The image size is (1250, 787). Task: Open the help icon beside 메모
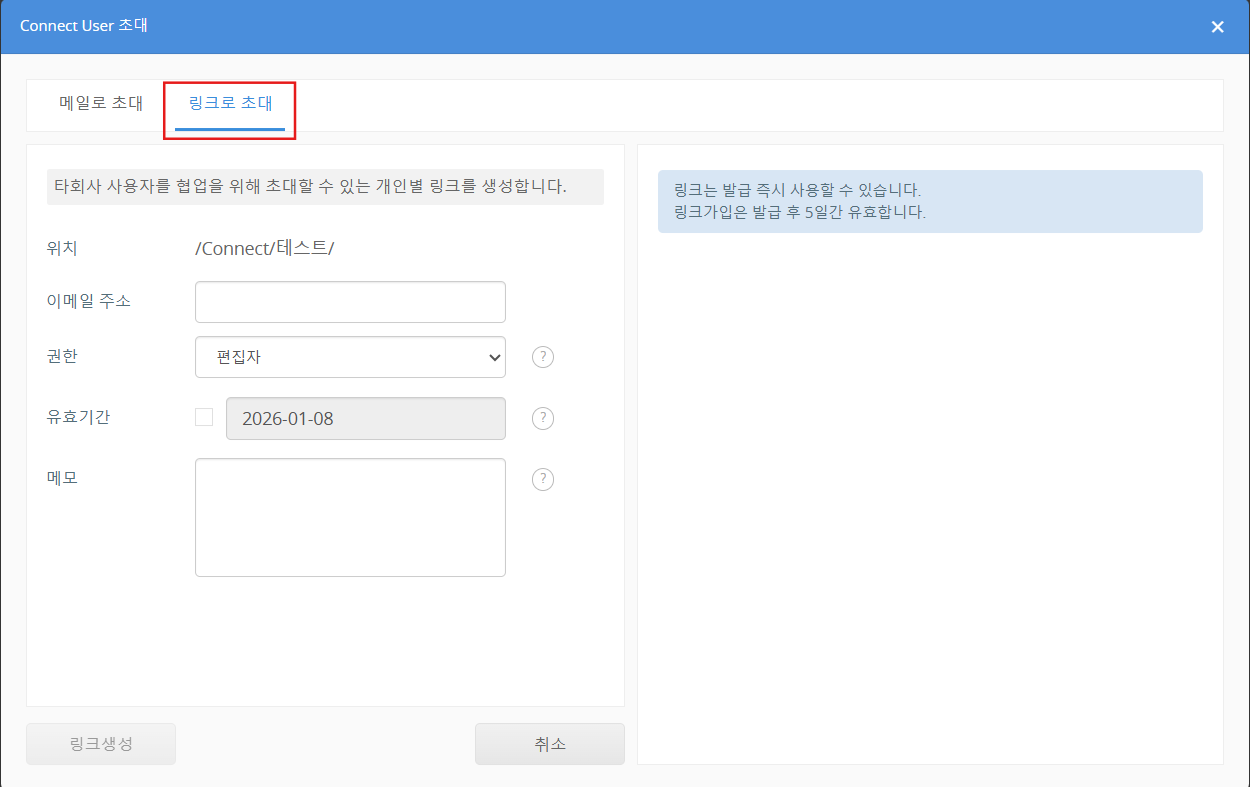click(542, 479)
